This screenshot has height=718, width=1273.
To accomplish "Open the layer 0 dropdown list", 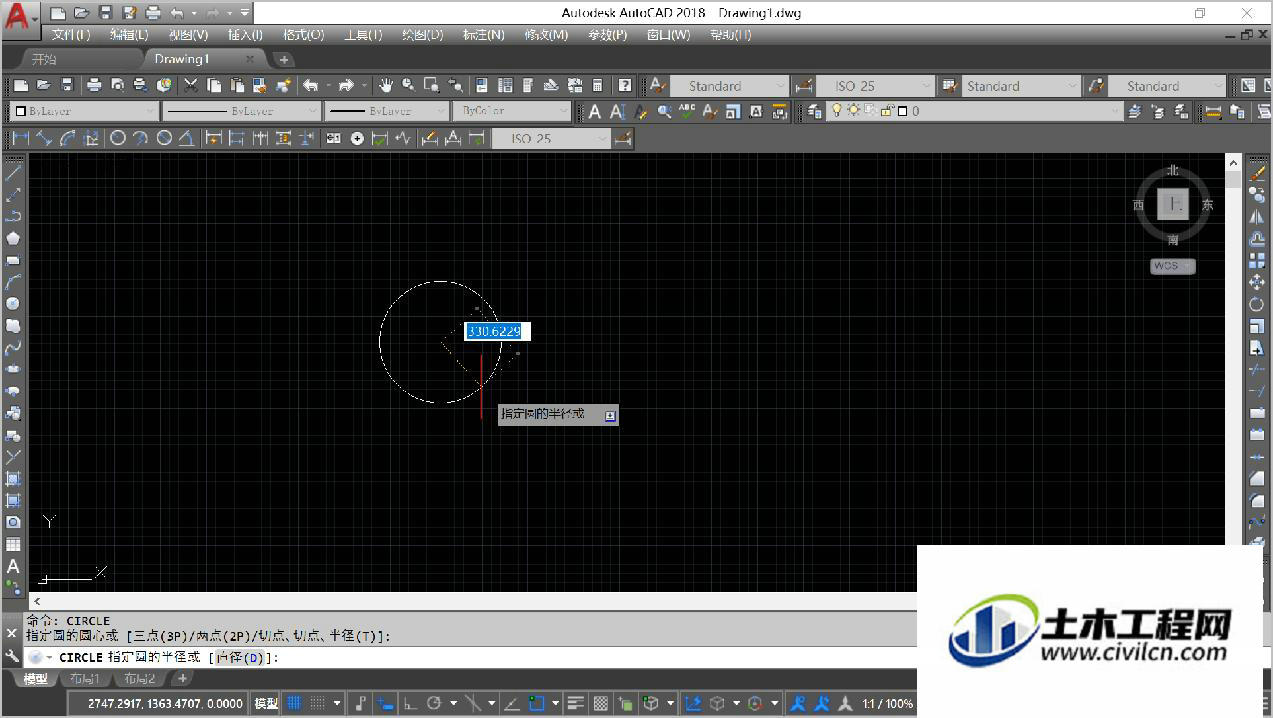I will (975, 111).
